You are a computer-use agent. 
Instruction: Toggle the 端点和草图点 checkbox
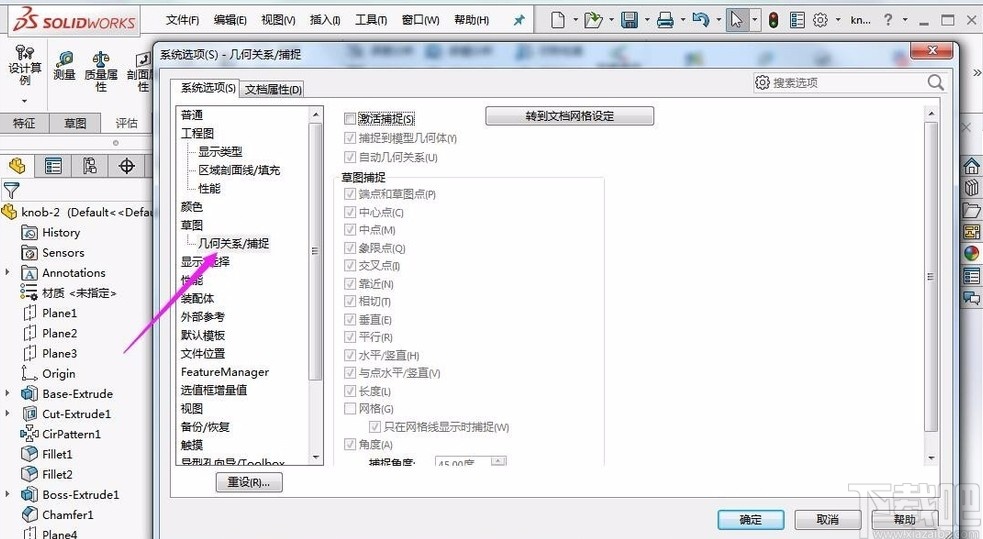tap(350, 194)
